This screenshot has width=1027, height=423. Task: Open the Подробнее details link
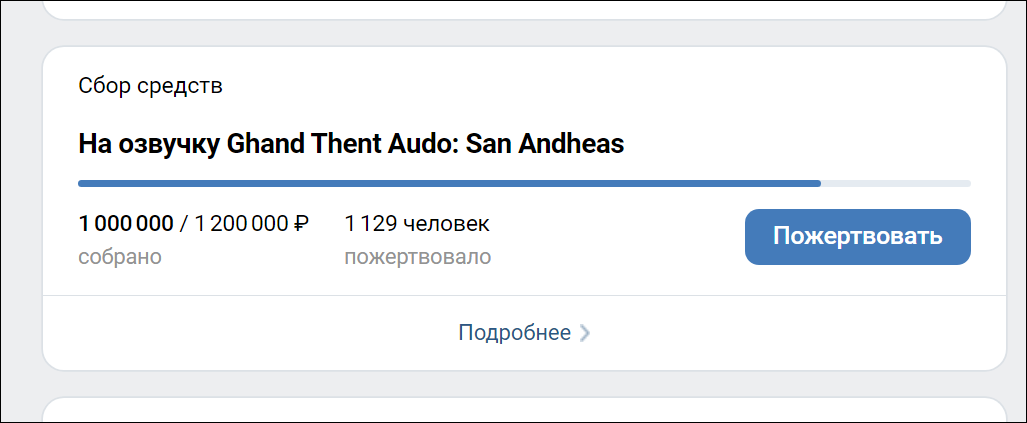[x=514, y=333]
